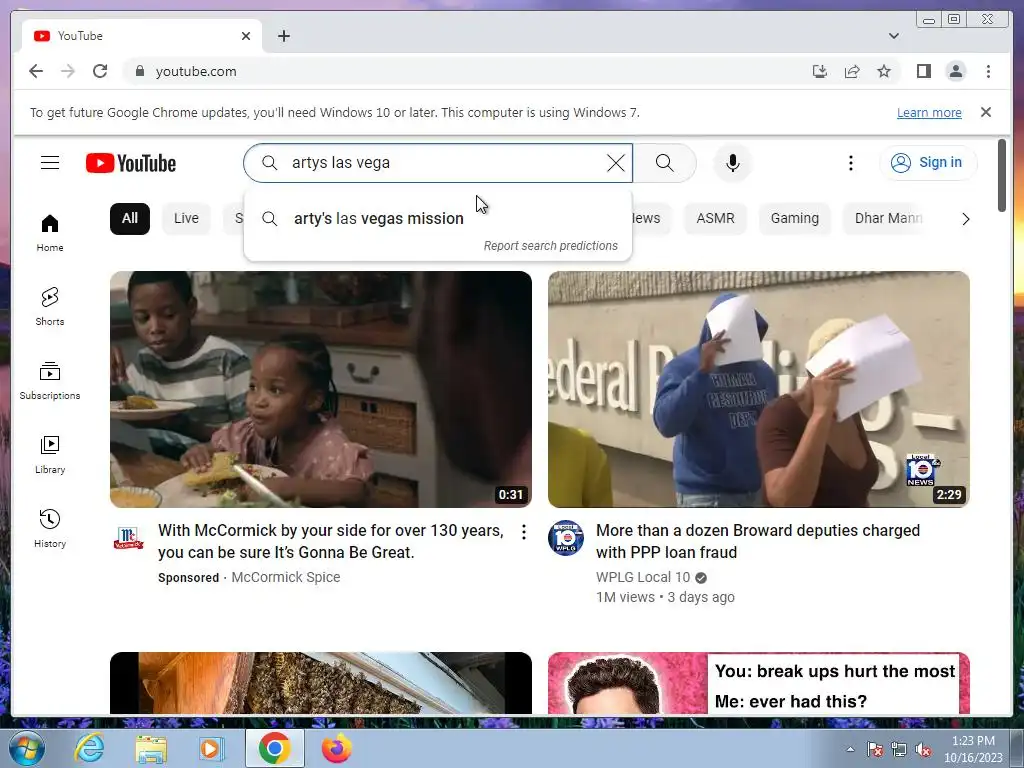Image resolution: width=1024 pixels, height=768 pixels.
Task: Open McCormick ad title
Action: pos(330,541)
